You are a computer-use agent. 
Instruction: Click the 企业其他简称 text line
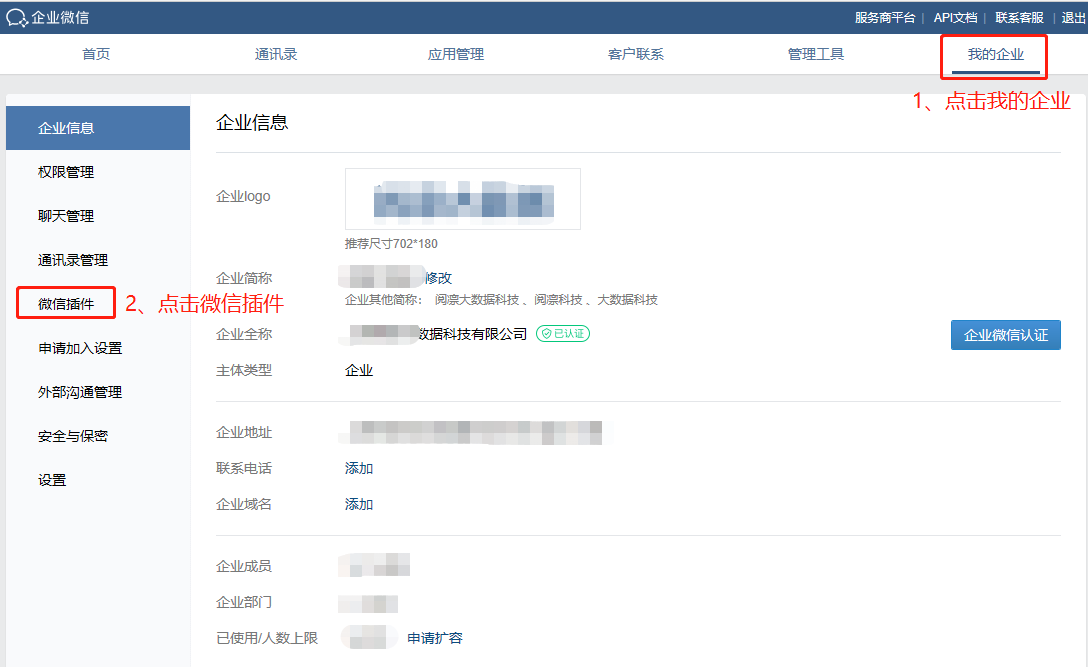501,300
